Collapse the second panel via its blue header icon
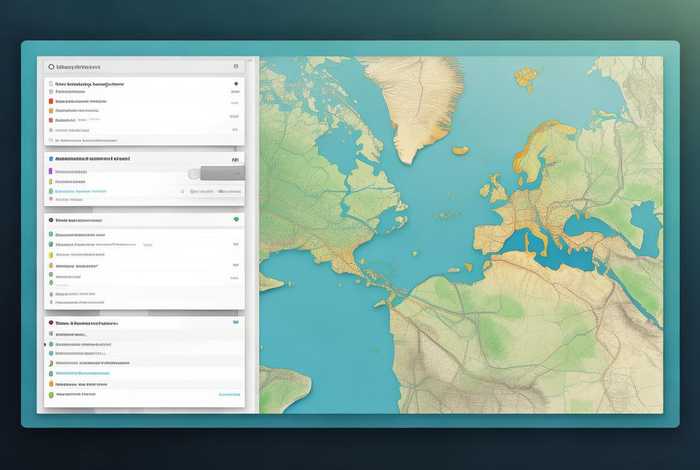This screenshot has width=700, height=470. pyautogui.click(x=49, y=158)
